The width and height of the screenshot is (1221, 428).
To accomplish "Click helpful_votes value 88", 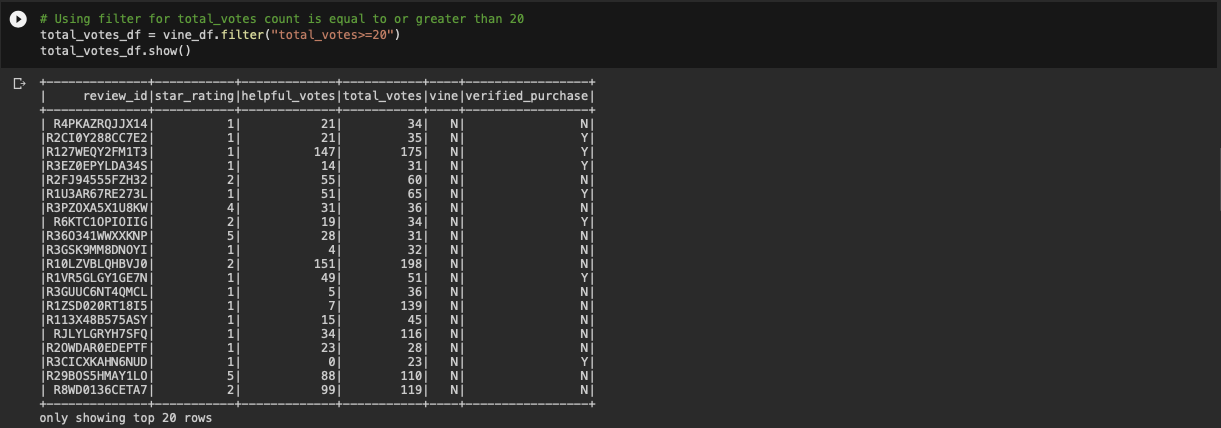I will coord(329,376).
